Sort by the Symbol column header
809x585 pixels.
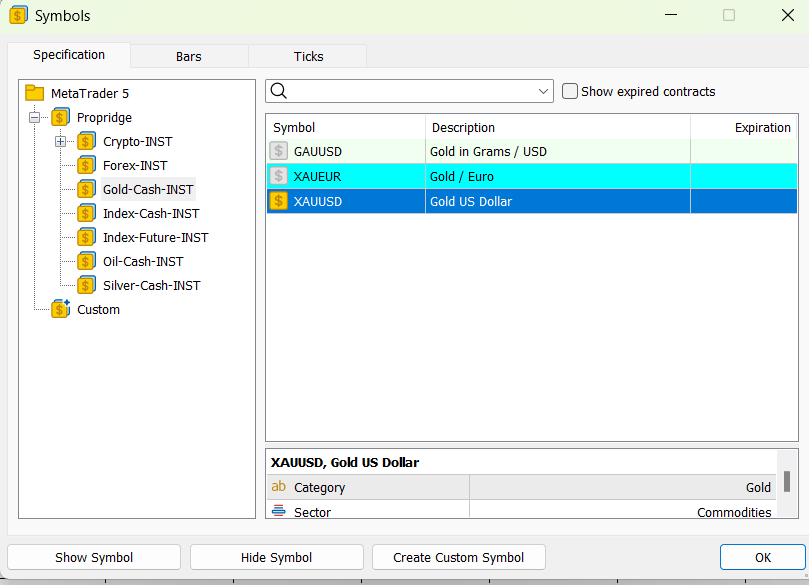point(346,127)
